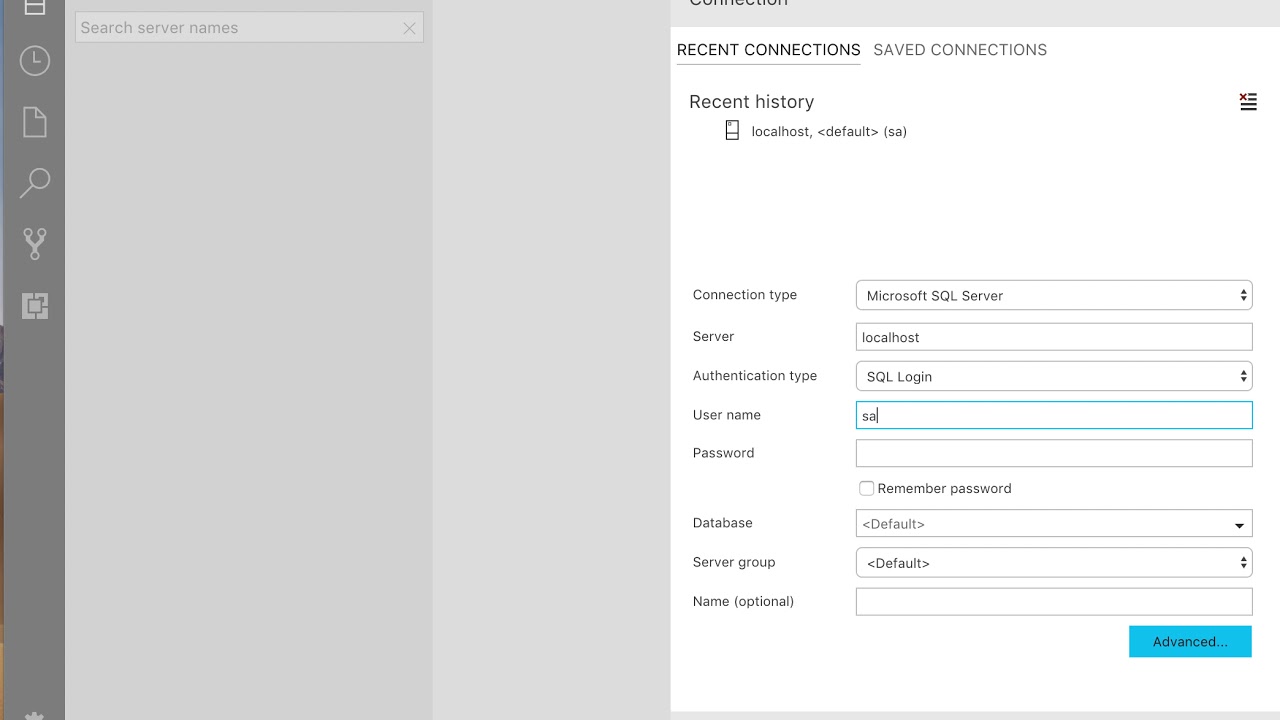Open the Task History clock icon

click(35, 61)
